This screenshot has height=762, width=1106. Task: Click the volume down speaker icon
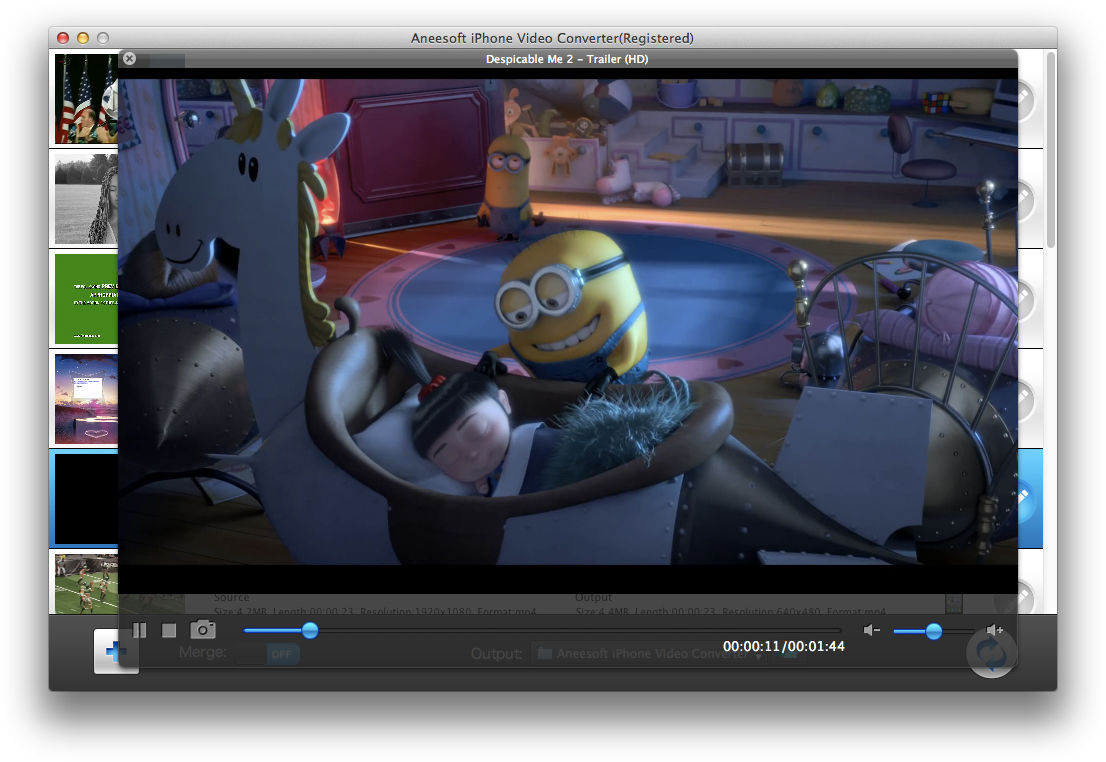(x=872, y=630)
